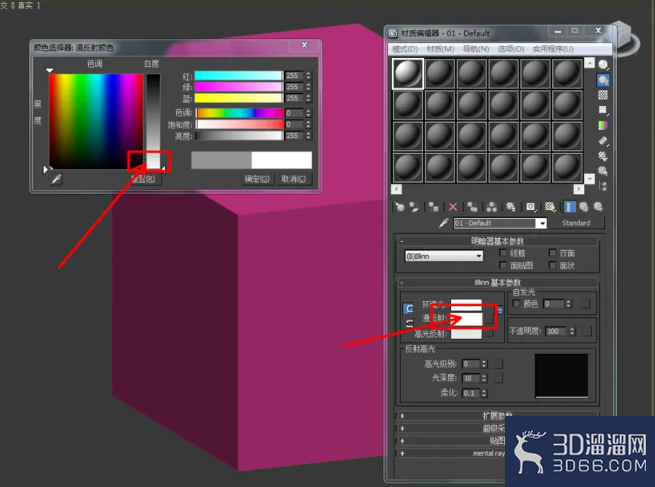655x487 pixels.
Task: Open 导航(N) menu
Action: point(476,49)
